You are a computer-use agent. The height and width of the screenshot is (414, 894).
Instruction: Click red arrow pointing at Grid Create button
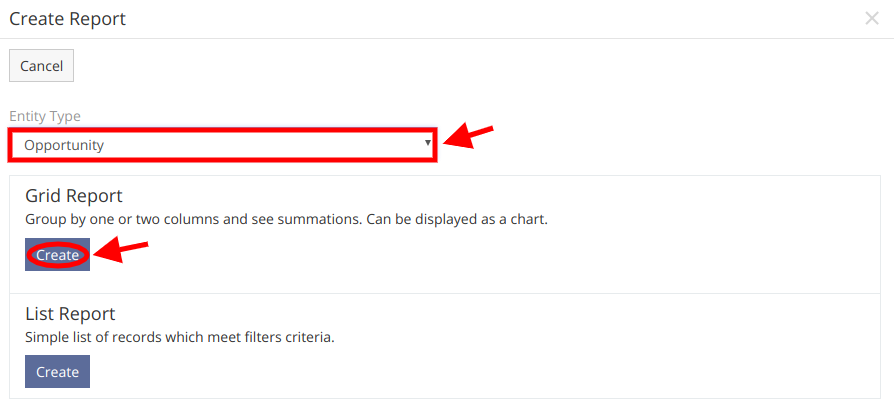[120, 251]
